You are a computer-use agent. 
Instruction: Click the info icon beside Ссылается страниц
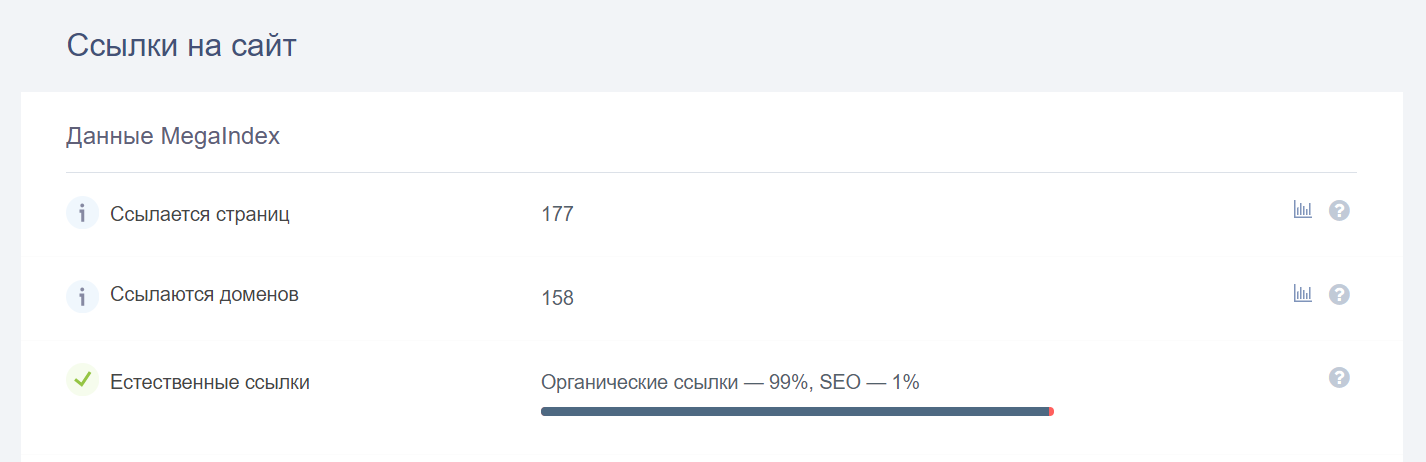(82, 213)
